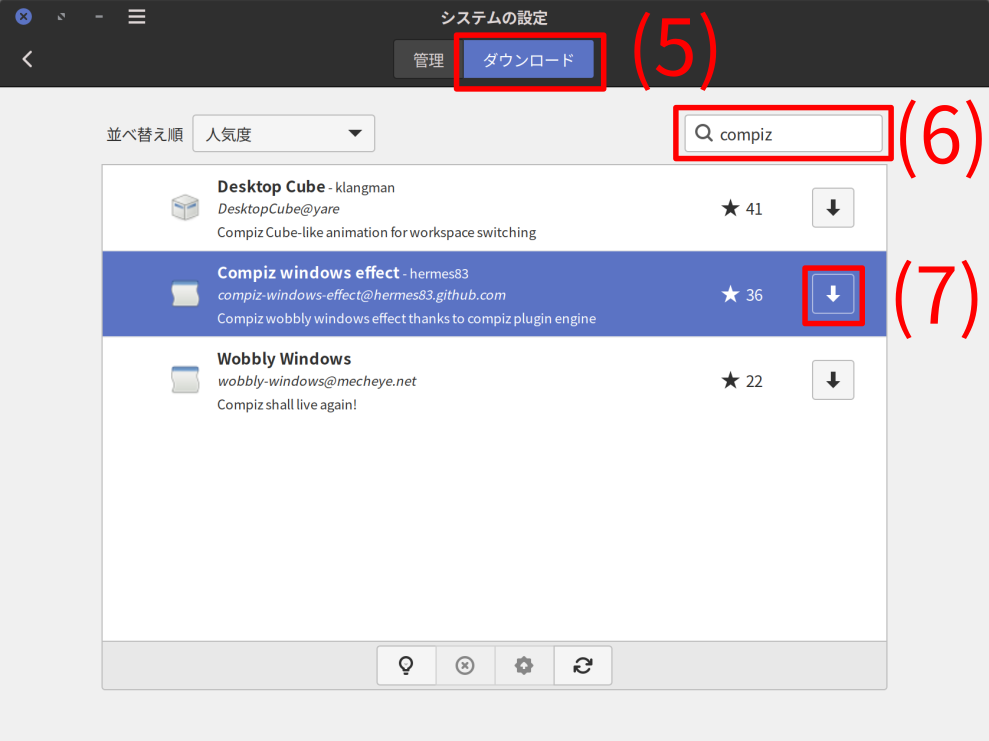Download the Desktop Cube extension

(832, 208)
